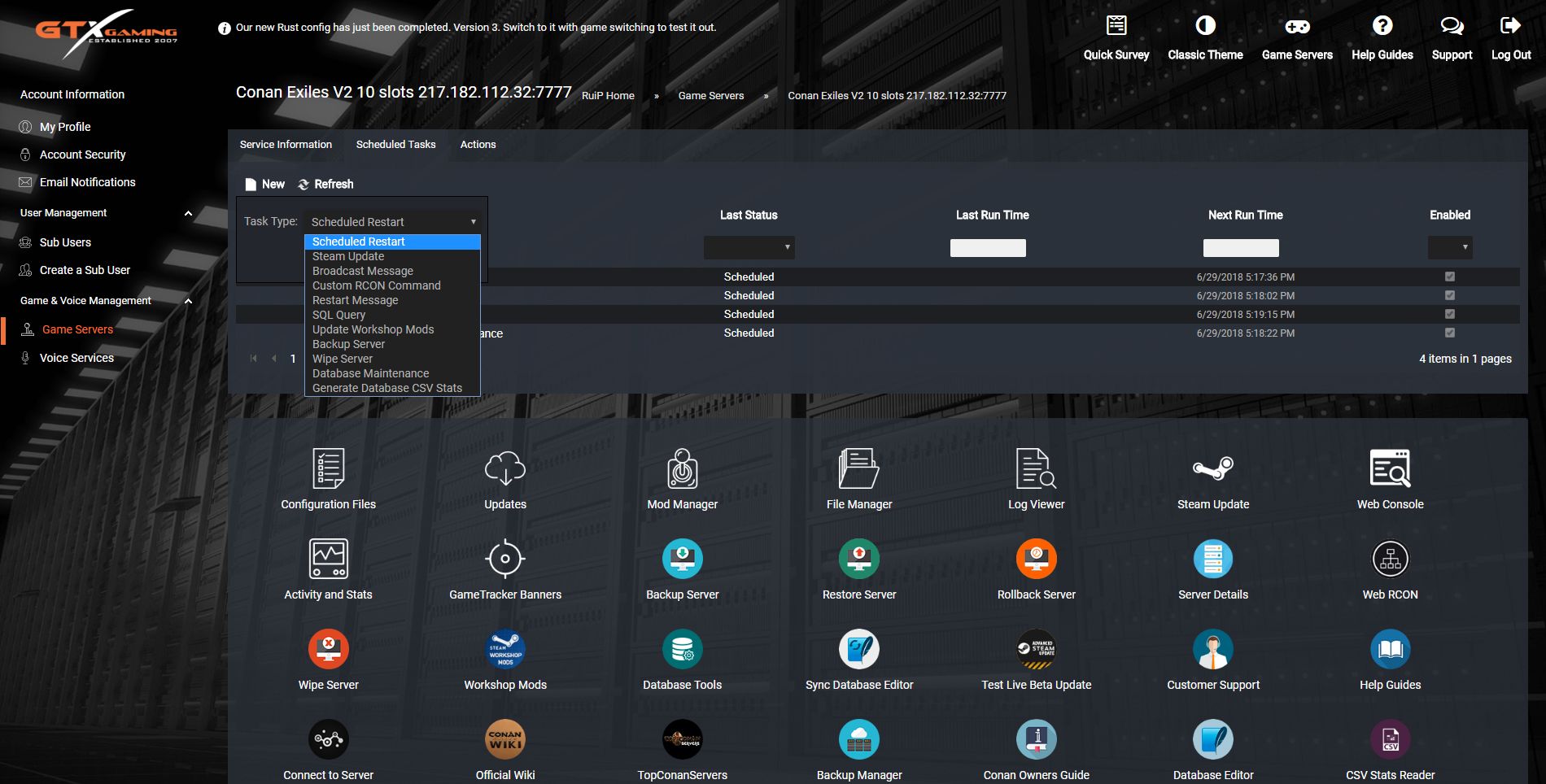Screen dimensions: 1546x784
Task: Click the Rollback Server icon
Action: click(1036, 559)
